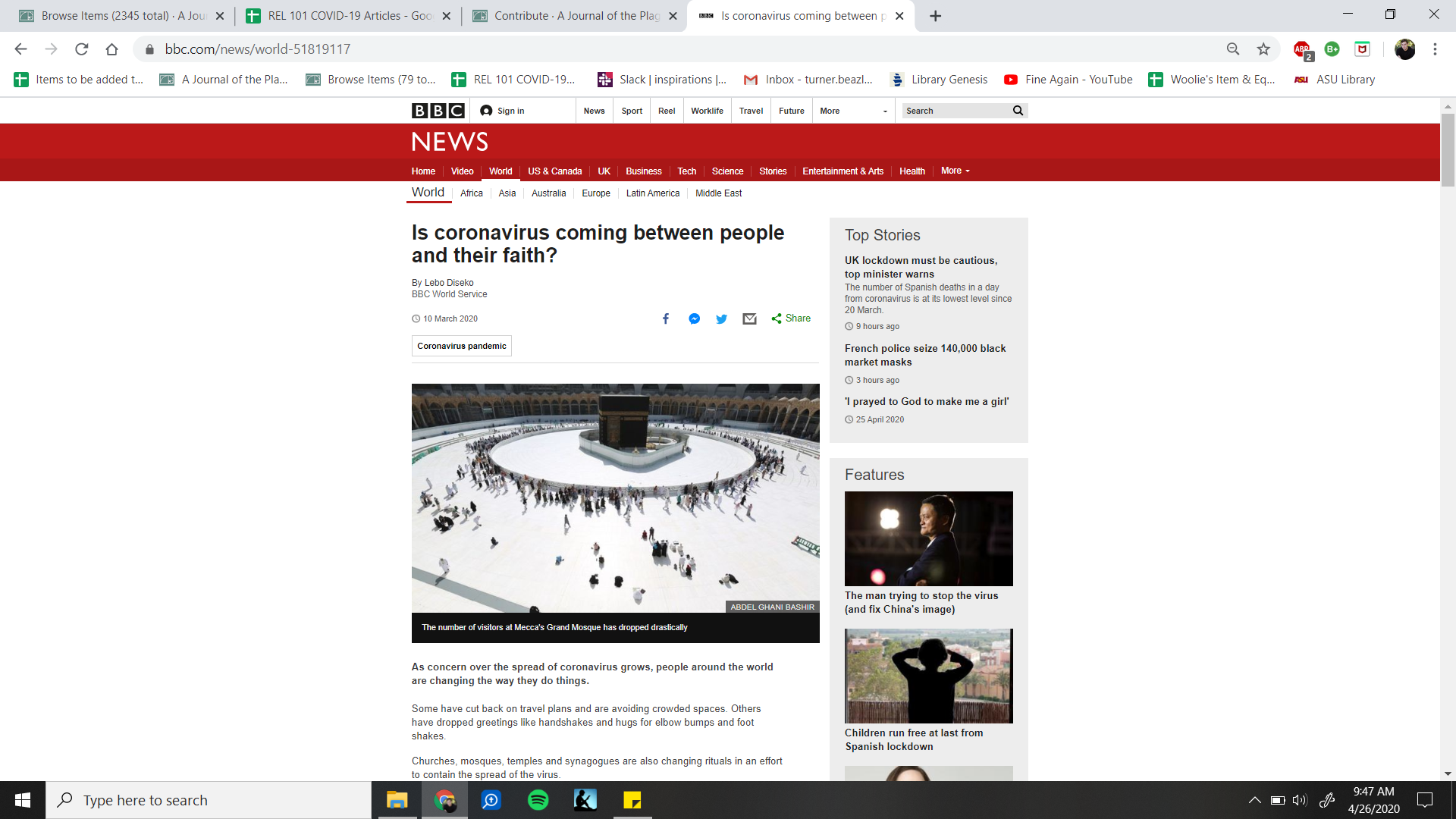Share article via Twitter icon
Screen dimensions: 1456x819
[721, 318]
